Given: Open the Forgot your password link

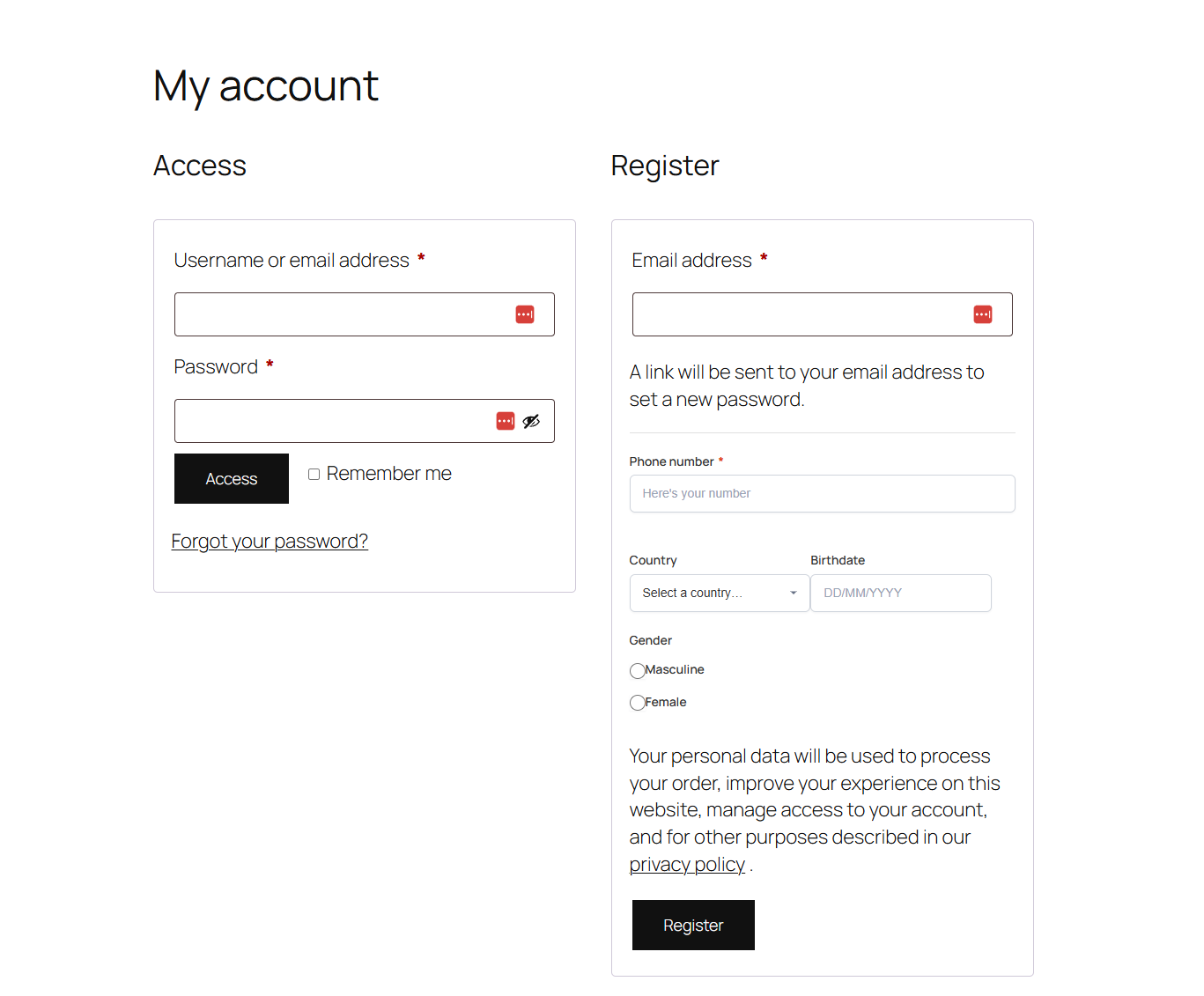Looking at the screenshot, I should [270, 541].
